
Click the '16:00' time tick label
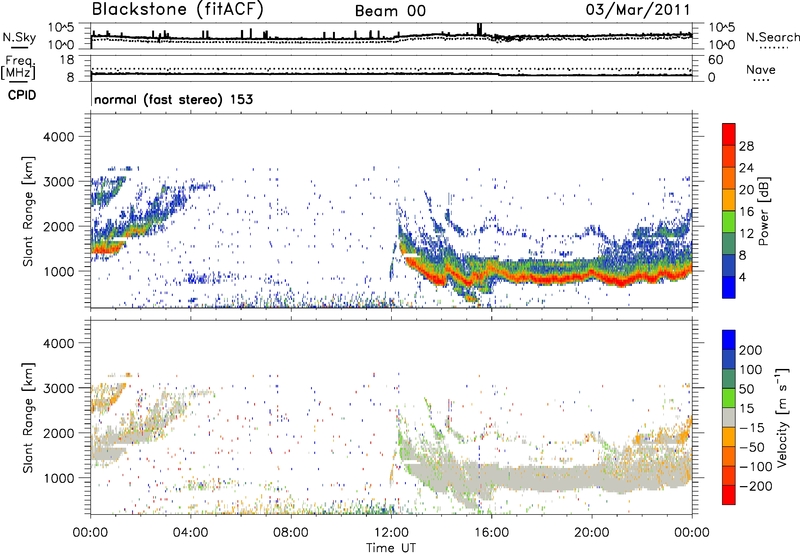[x=491, y=533]
